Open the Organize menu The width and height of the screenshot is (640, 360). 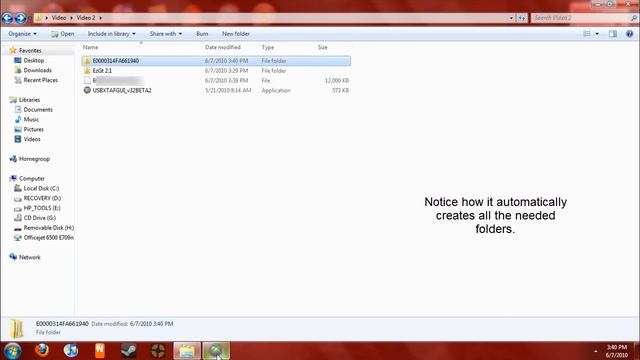coord(22,34)
